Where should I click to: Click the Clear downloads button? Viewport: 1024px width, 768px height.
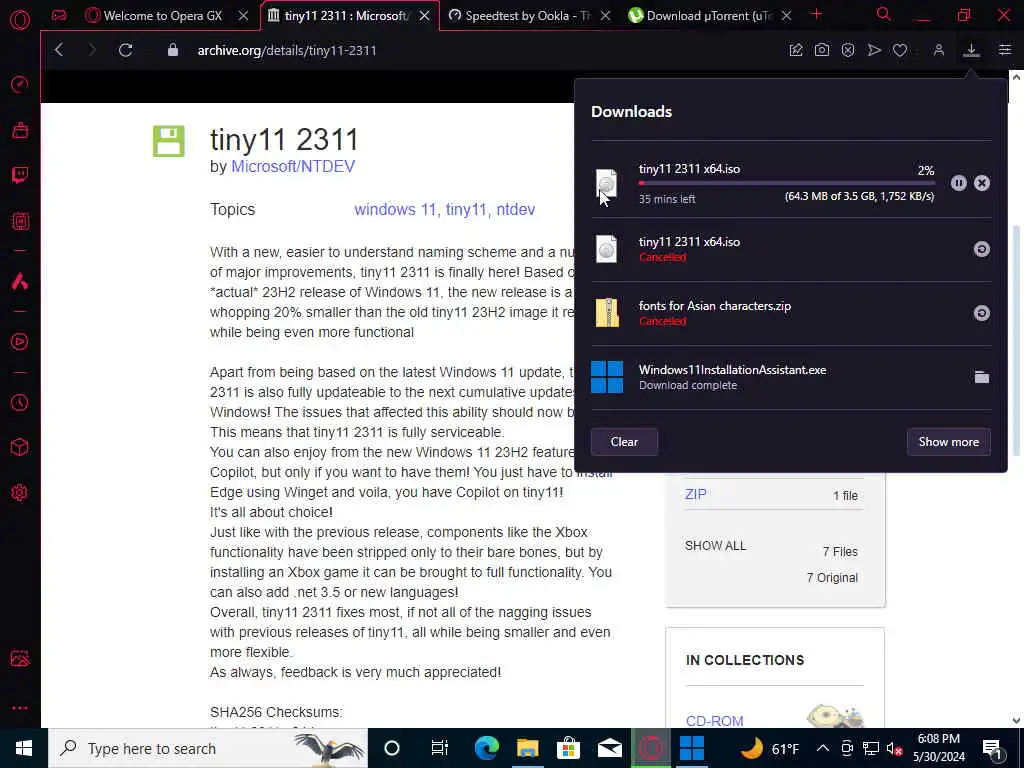[624, 441]
